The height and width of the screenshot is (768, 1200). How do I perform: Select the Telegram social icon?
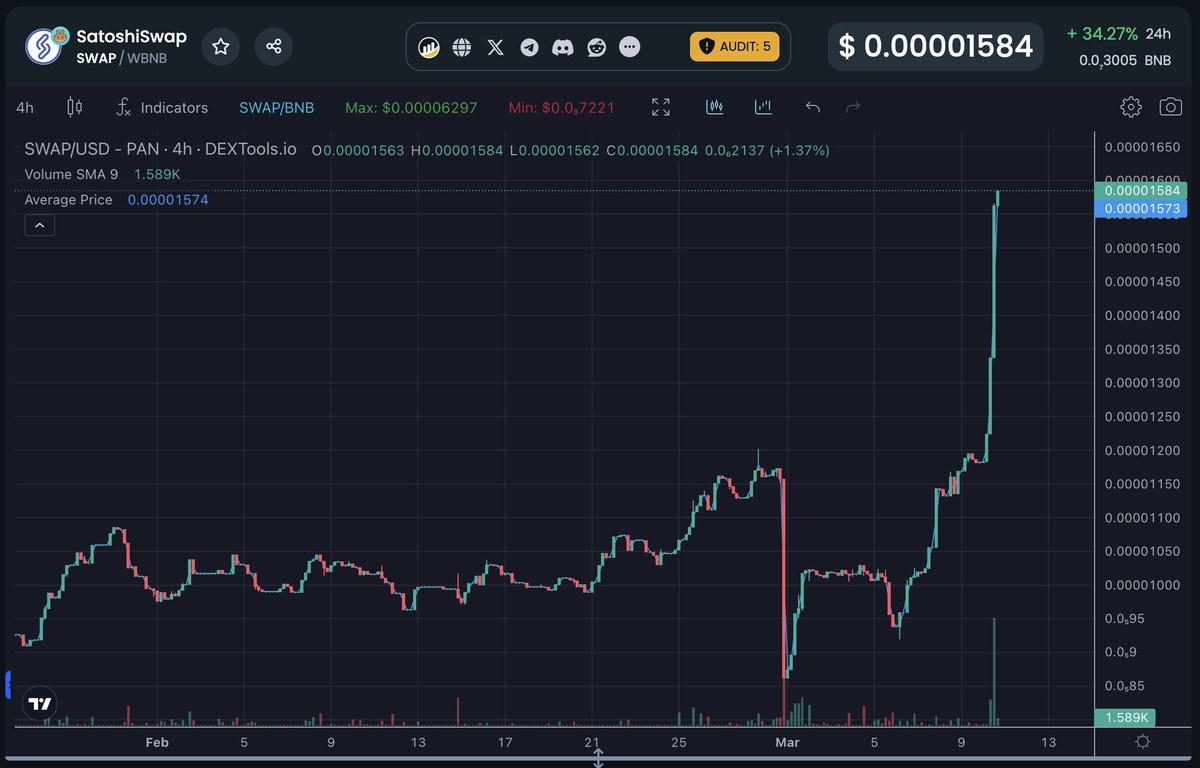tap(529, 46)
